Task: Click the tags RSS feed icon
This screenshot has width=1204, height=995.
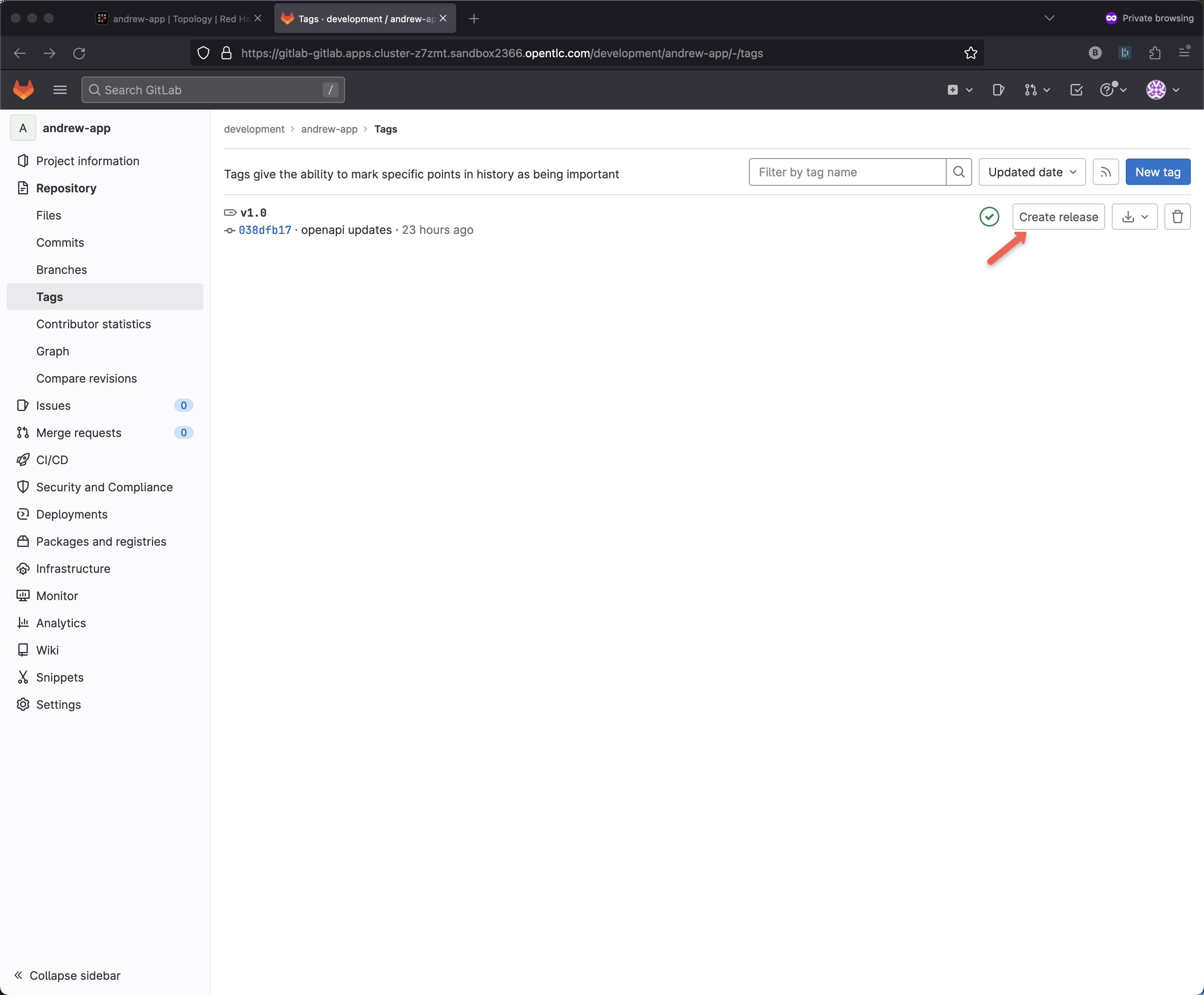Action: coord(1106,172)
